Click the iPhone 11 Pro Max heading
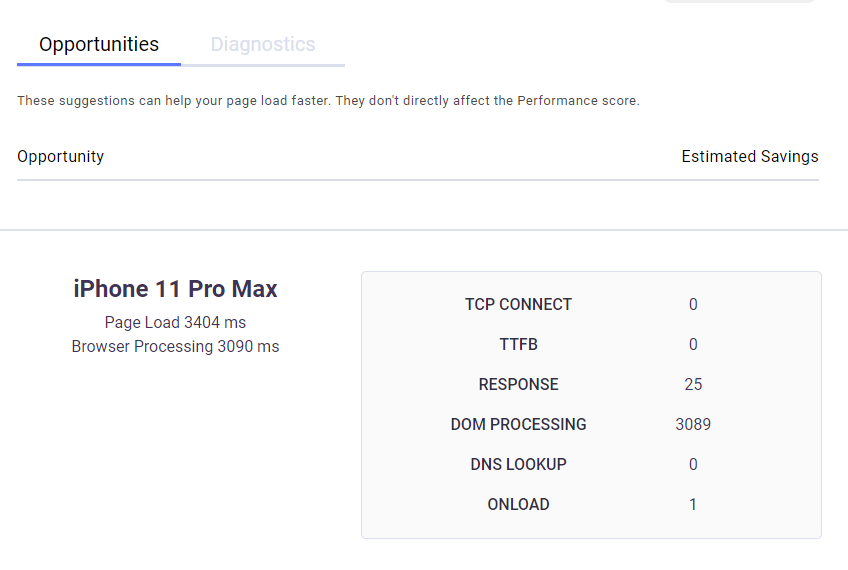 point(176,289)
